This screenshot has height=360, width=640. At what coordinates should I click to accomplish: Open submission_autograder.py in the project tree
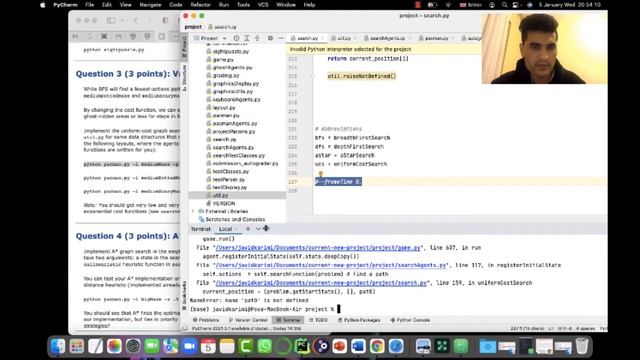pyautogui.click(x=245, y=163)
